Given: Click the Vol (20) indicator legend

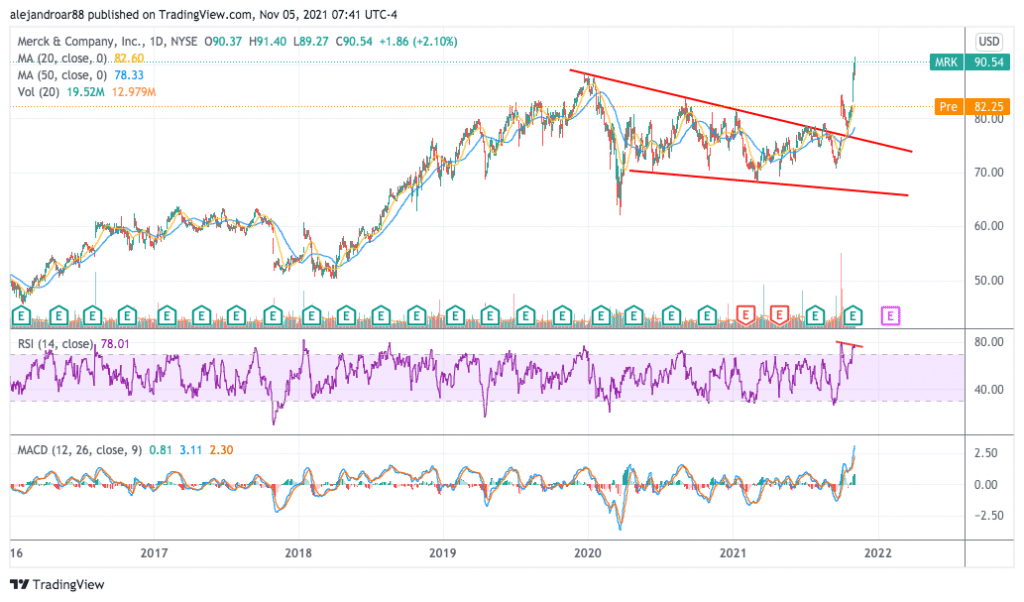Looking at the screenshot, I should coord(39,92).
